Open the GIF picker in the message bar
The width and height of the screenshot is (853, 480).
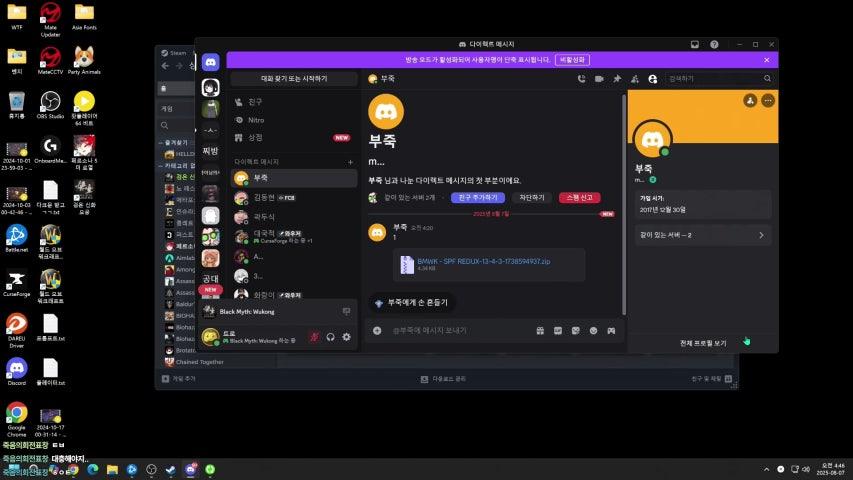558,330
